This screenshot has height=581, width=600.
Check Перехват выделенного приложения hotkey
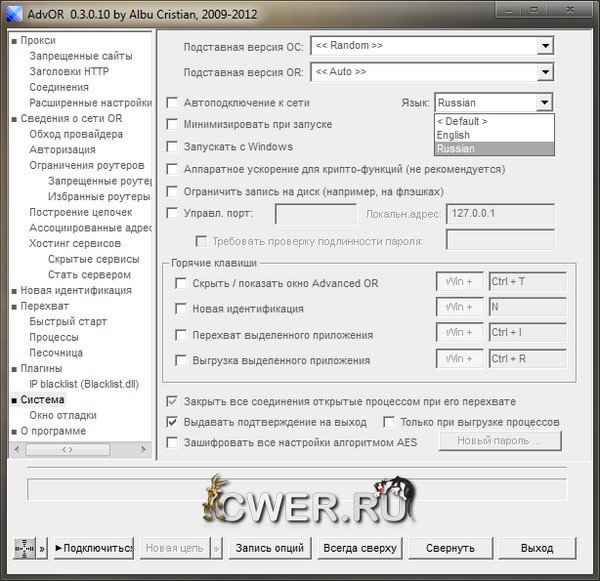(181, 335)
